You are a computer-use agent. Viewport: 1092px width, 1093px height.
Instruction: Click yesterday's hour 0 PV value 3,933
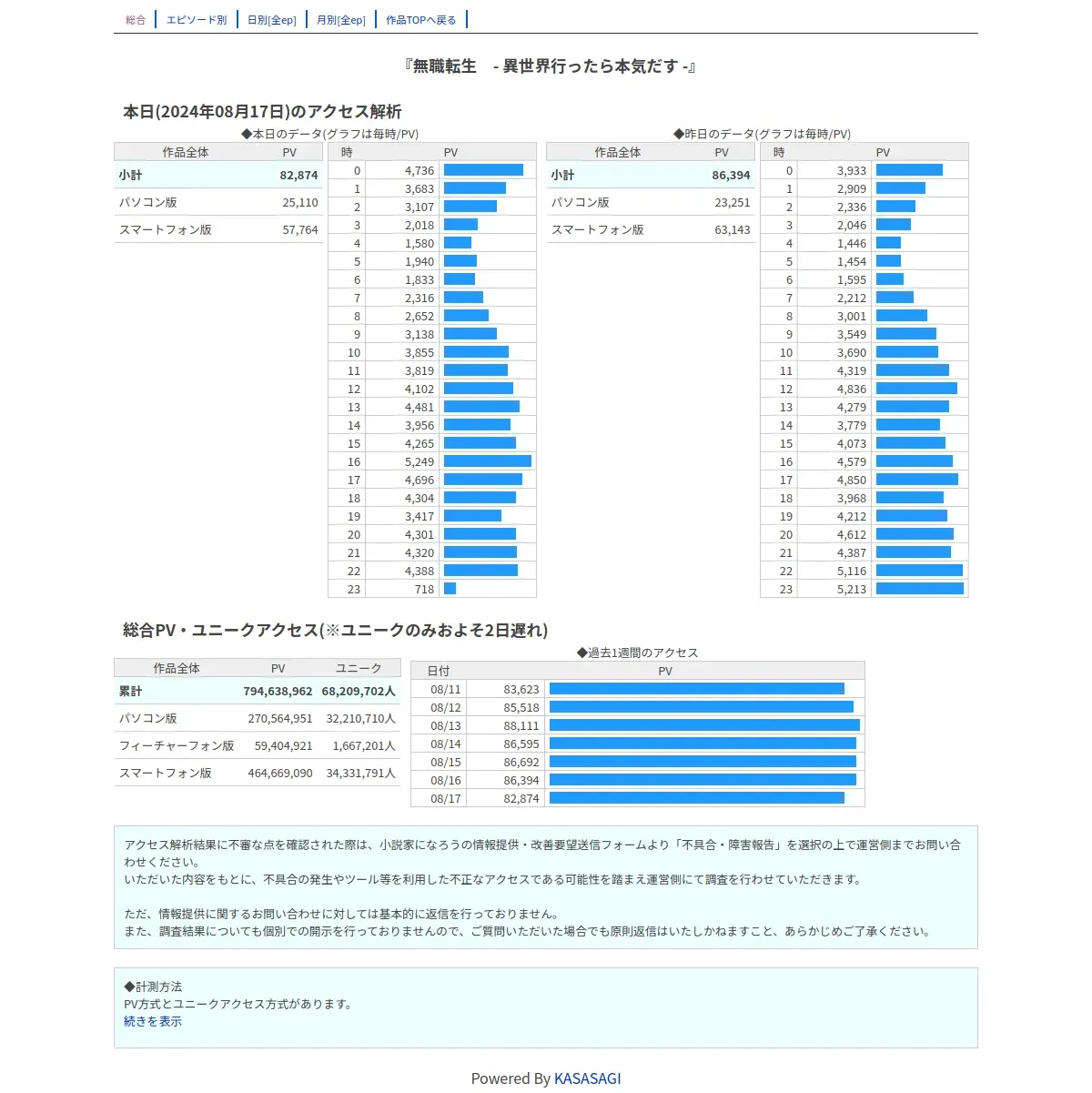click(x=852, y=170)
